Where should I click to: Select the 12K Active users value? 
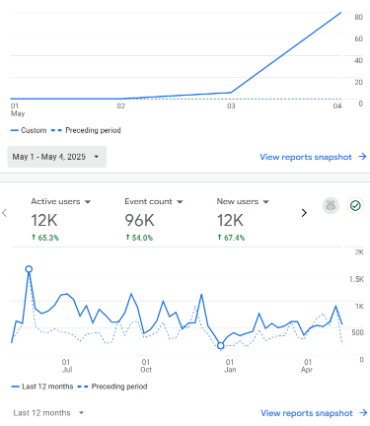(44, 220)
